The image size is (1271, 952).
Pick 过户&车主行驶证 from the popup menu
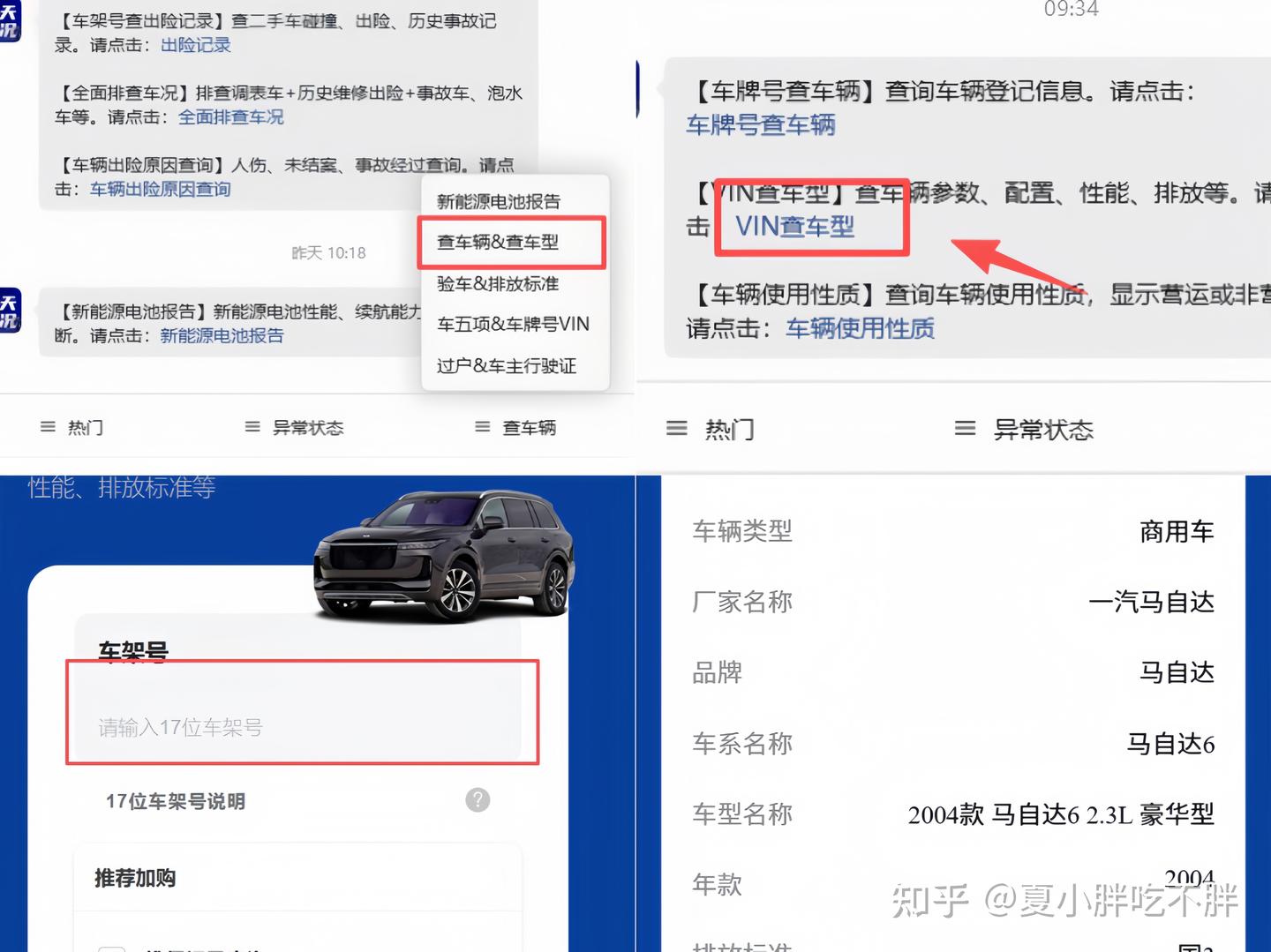pos(507,365)
